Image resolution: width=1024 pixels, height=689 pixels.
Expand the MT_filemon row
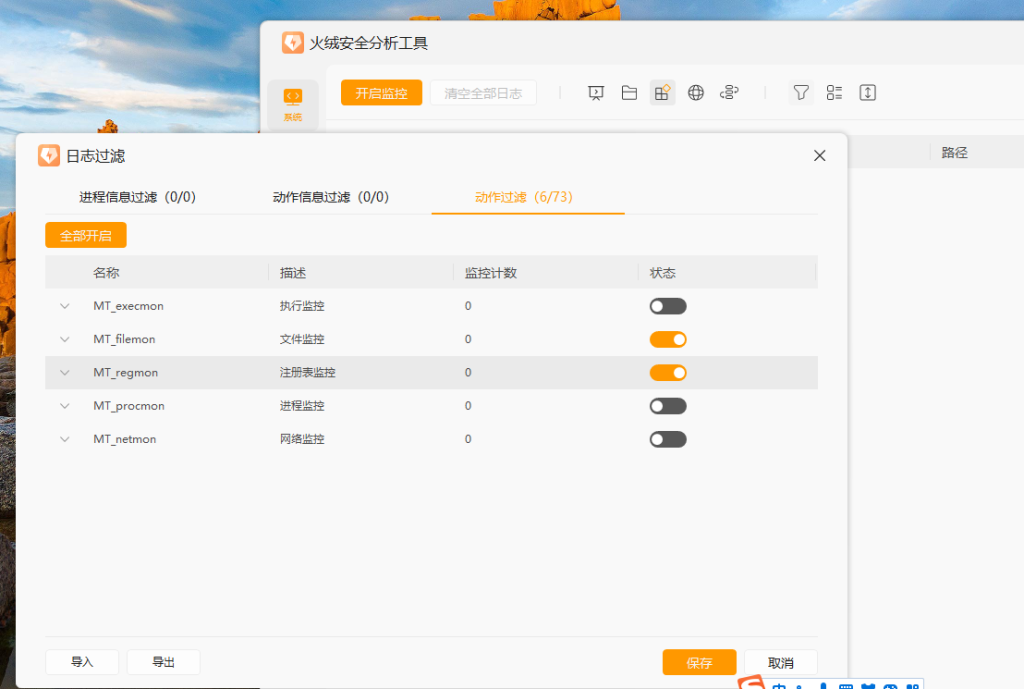[65, 340]
